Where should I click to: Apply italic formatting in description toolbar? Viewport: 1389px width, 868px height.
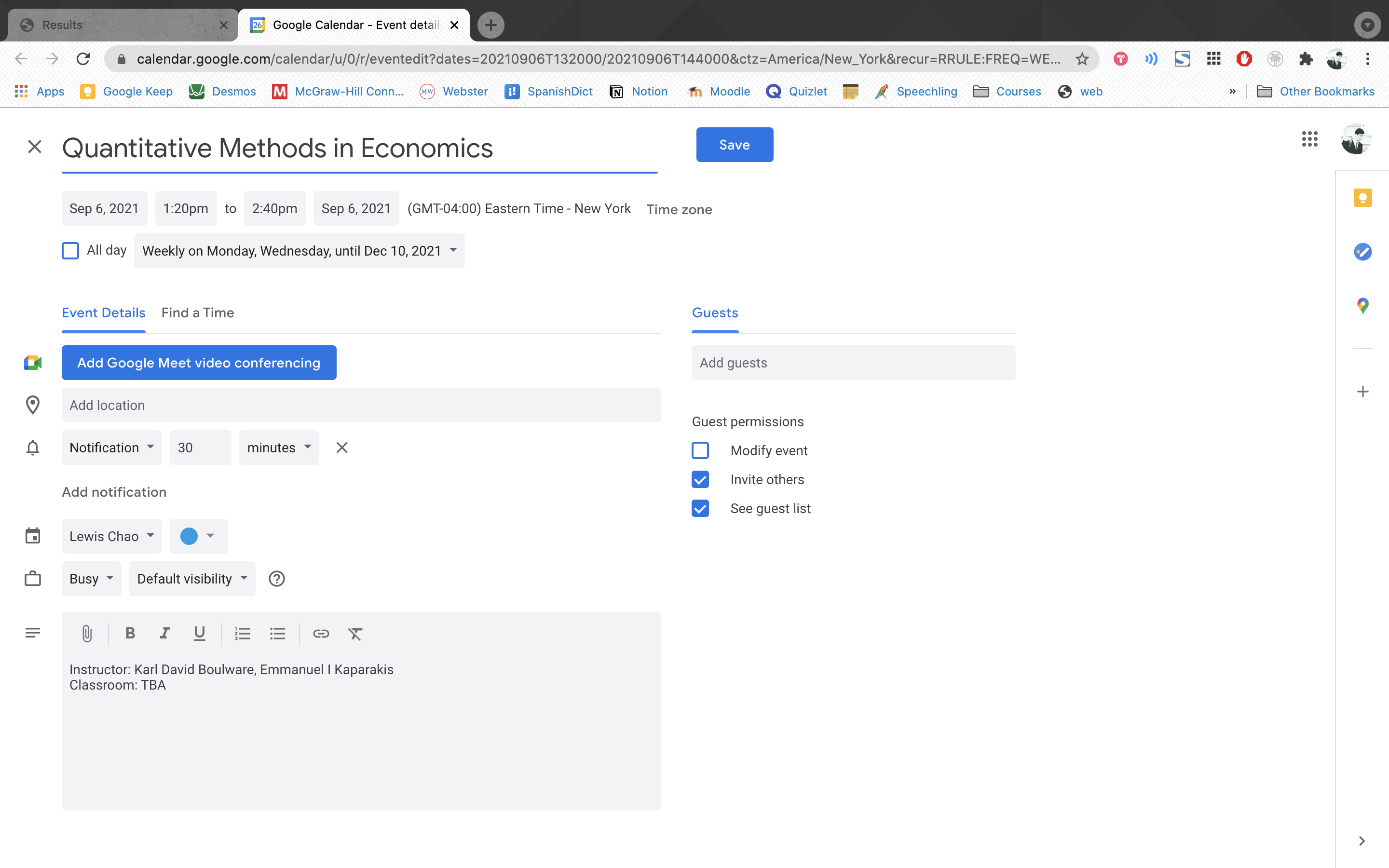coord(165,633)
